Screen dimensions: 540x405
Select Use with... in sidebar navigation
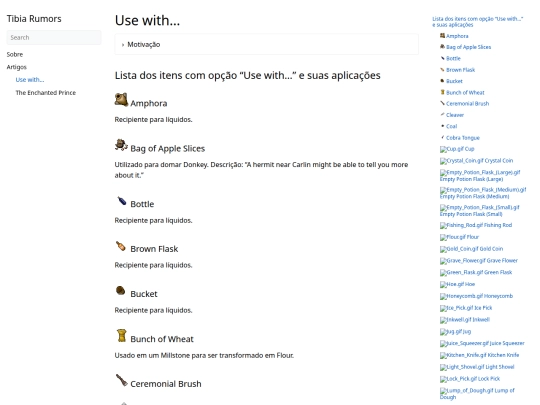[30, 80]
